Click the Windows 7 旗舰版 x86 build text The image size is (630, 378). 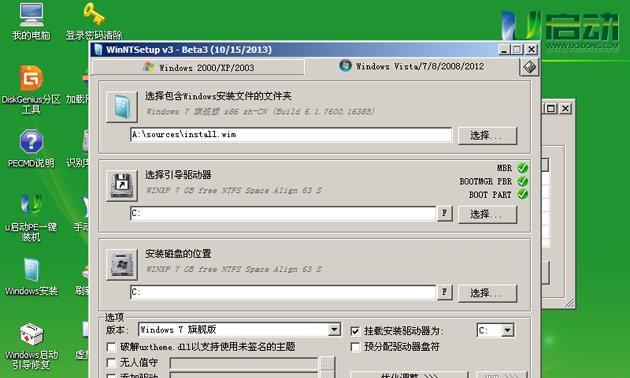coord(260,111)
